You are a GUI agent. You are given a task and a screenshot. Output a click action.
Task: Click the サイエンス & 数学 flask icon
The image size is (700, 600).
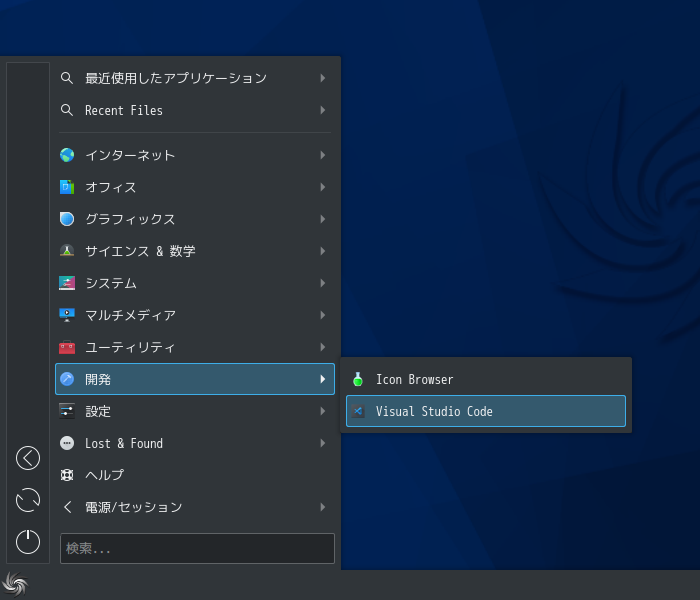(x=67, y=251)
